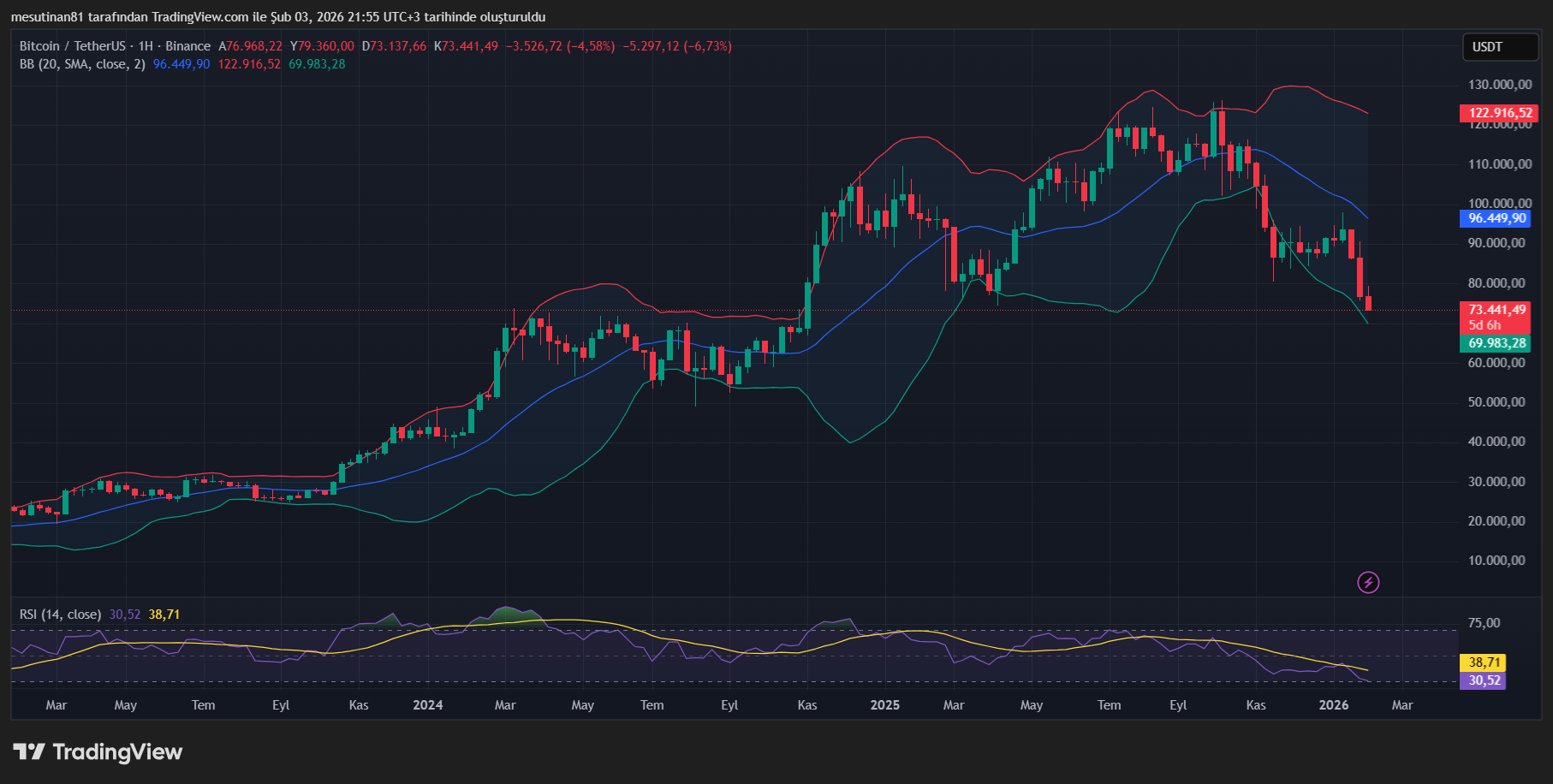Open the BB (20, SMA, close, 2) indicator legend
The width and height of the screenshot is (1553, 784).
(82, 64)
